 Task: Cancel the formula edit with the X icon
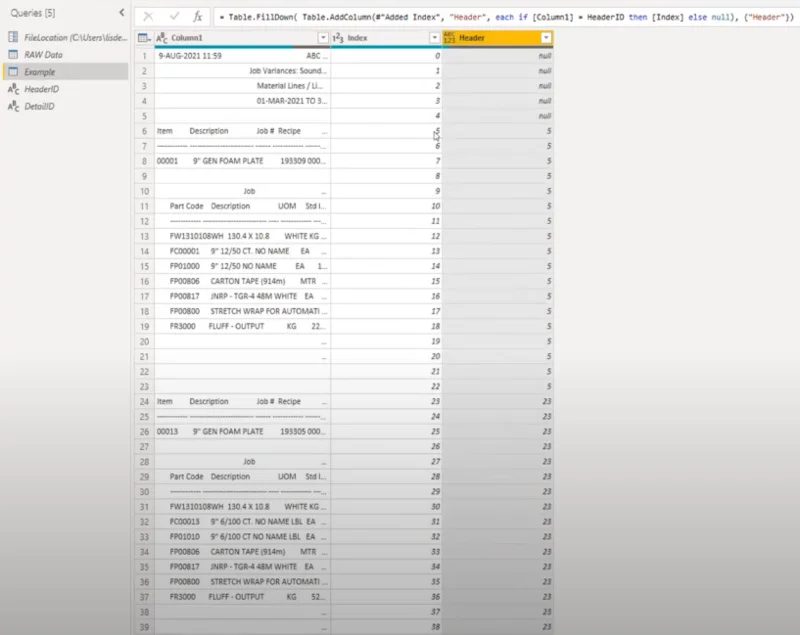point(148,17)
